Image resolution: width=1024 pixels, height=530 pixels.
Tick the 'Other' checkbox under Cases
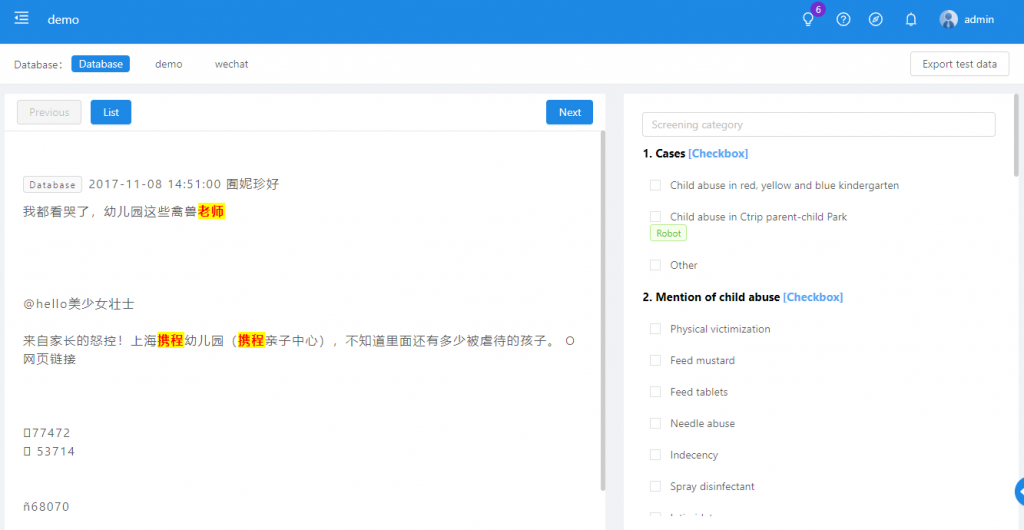click(655, 265)
